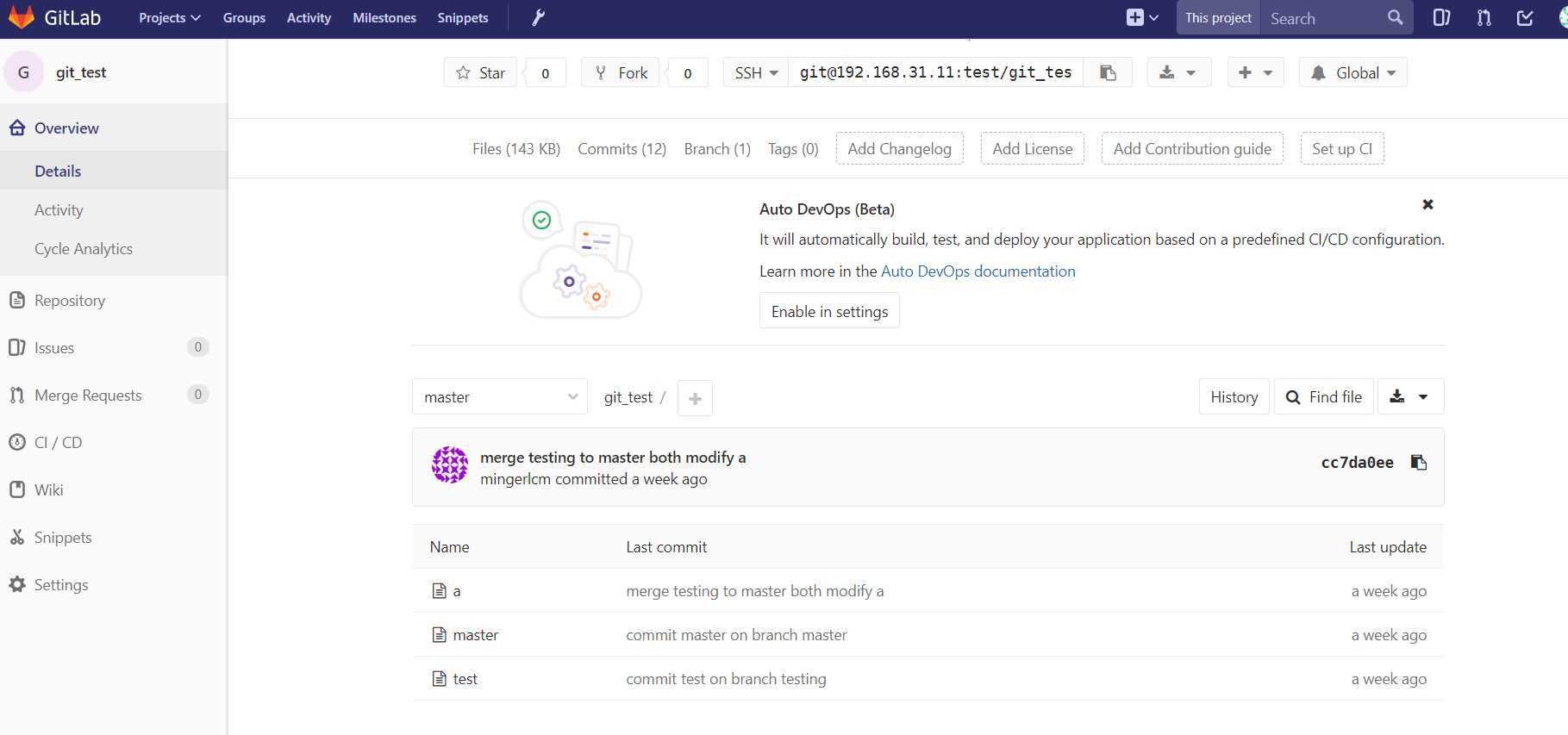Select Overview in the sidebar
1568x735 pixels.
(x=113, y=128)
